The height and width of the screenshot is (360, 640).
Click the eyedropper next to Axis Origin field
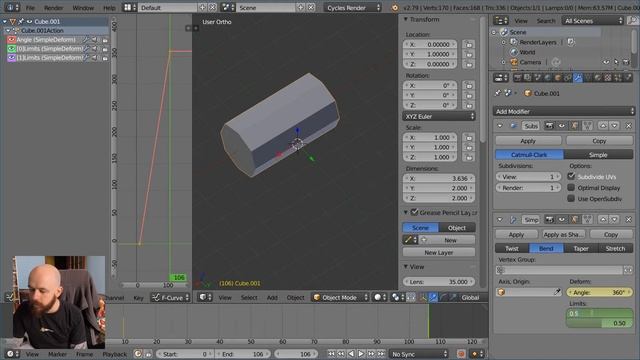click(x=557, y=292)
